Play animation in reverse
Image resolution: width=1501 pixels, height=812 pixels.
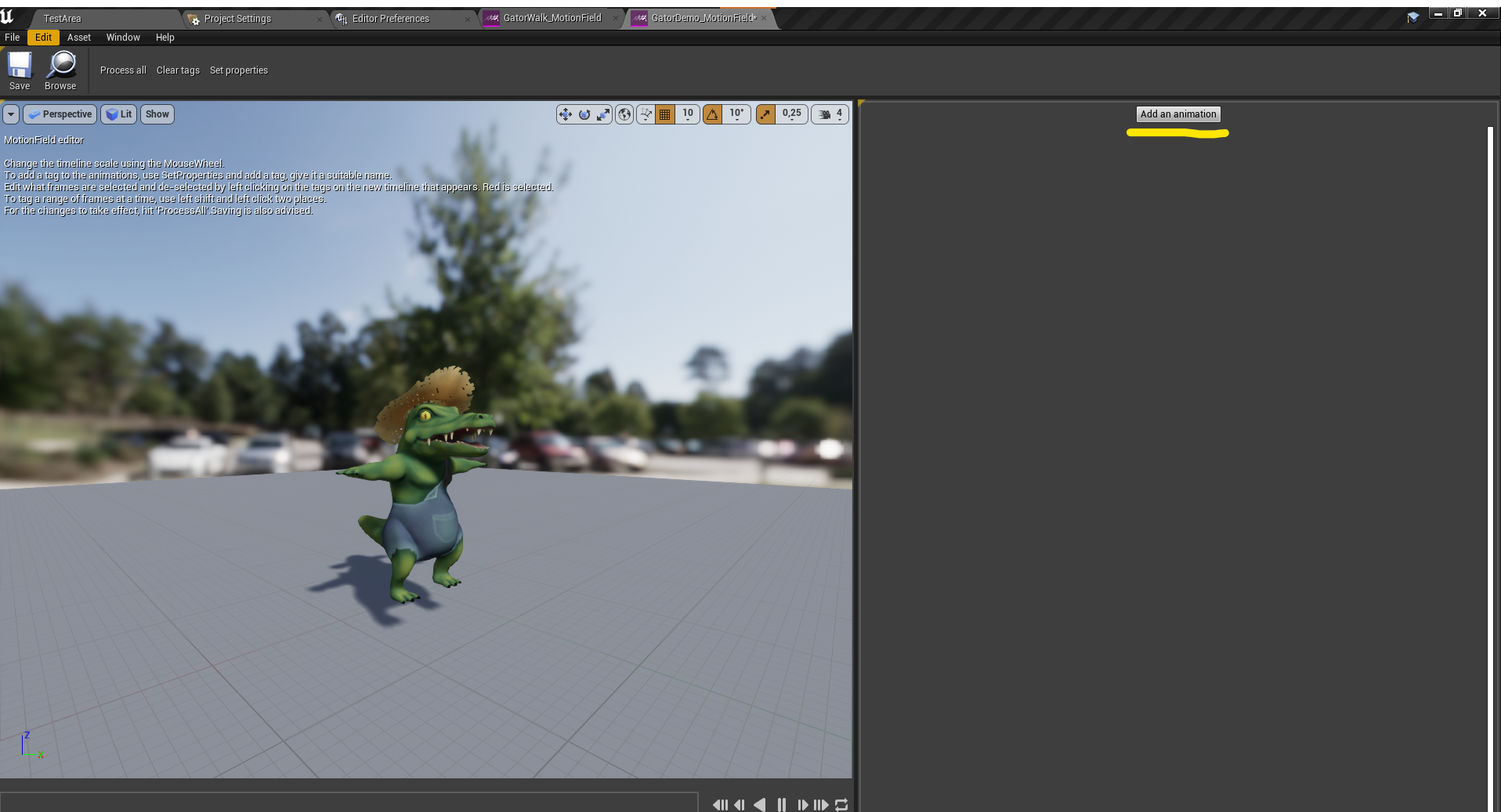click(760, 805)
